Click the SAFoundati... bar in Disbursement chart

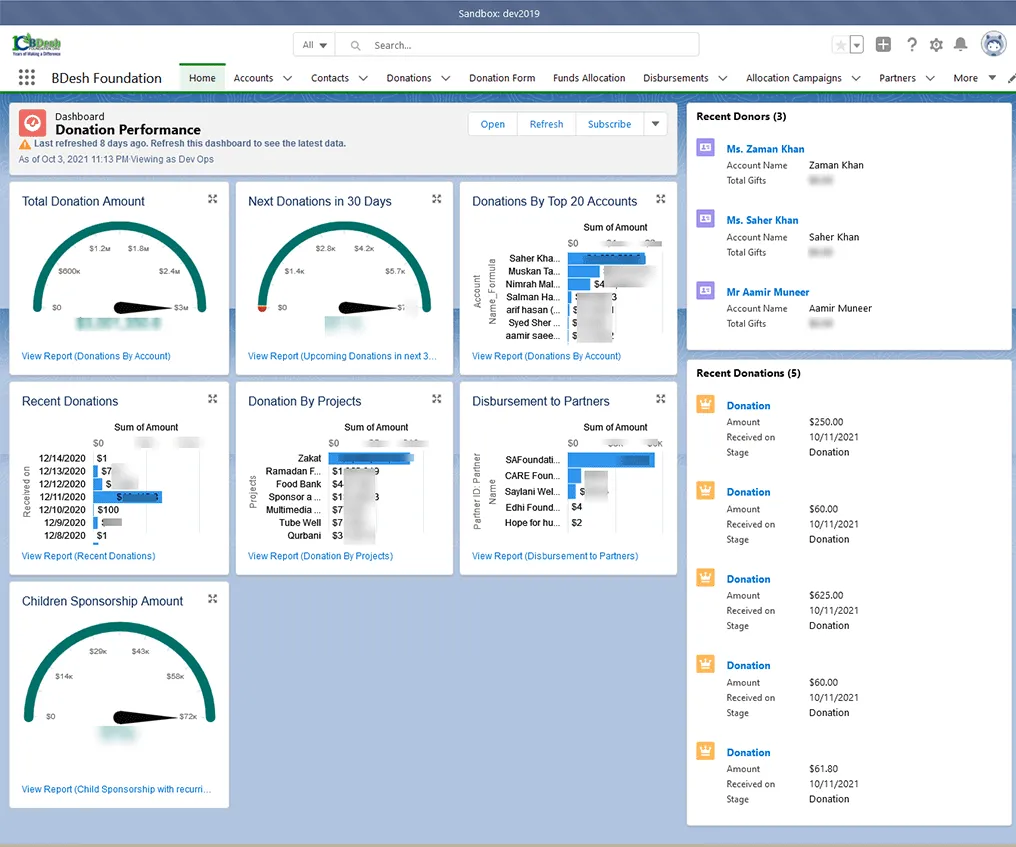[611, 459]
